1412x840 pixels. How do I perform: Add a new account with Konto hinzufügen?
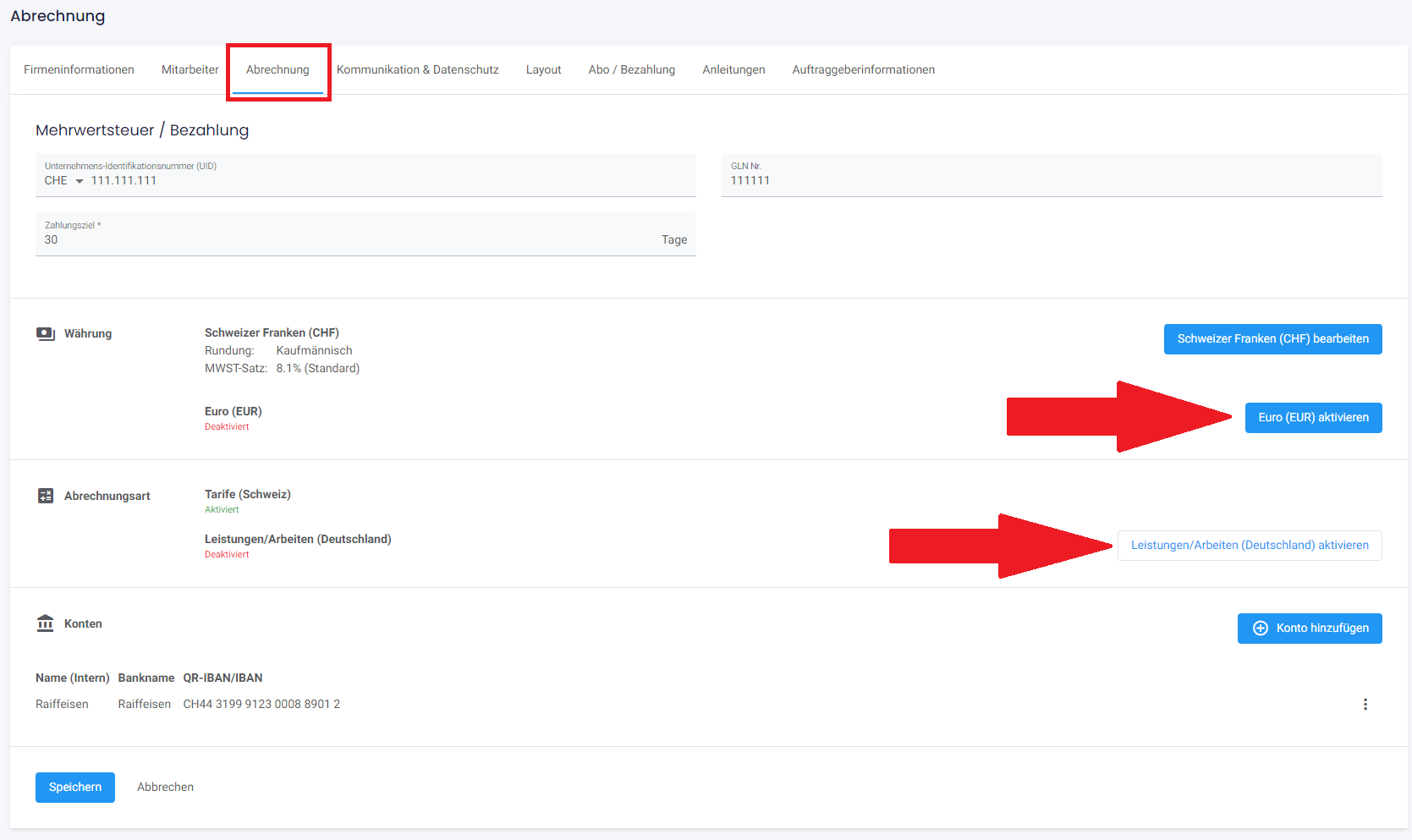click(x=1309, y=628)
